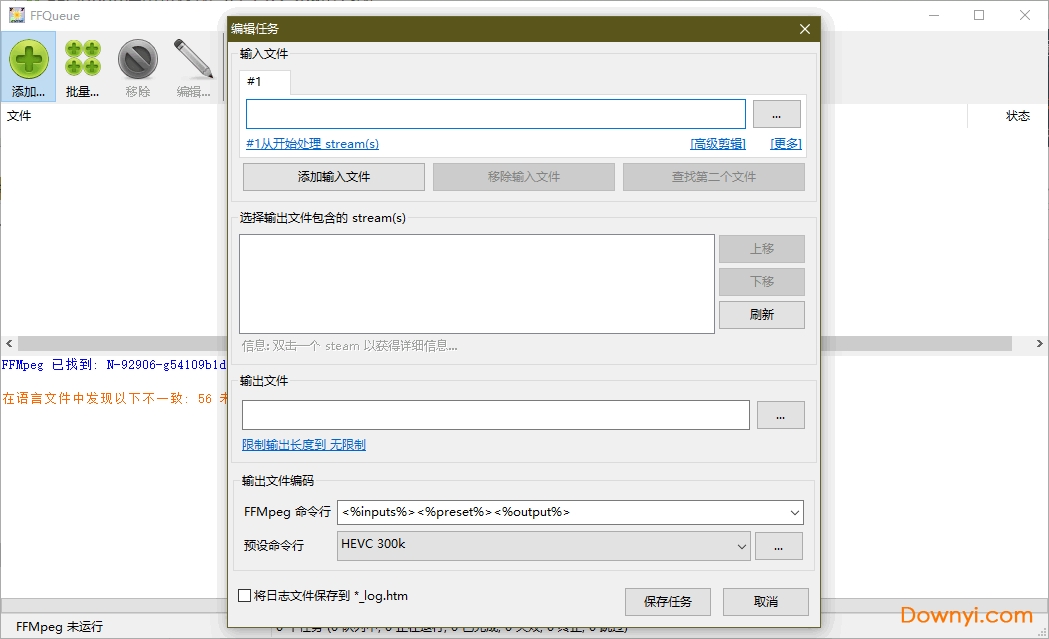Click inside the output streams list box

[477, 284]
